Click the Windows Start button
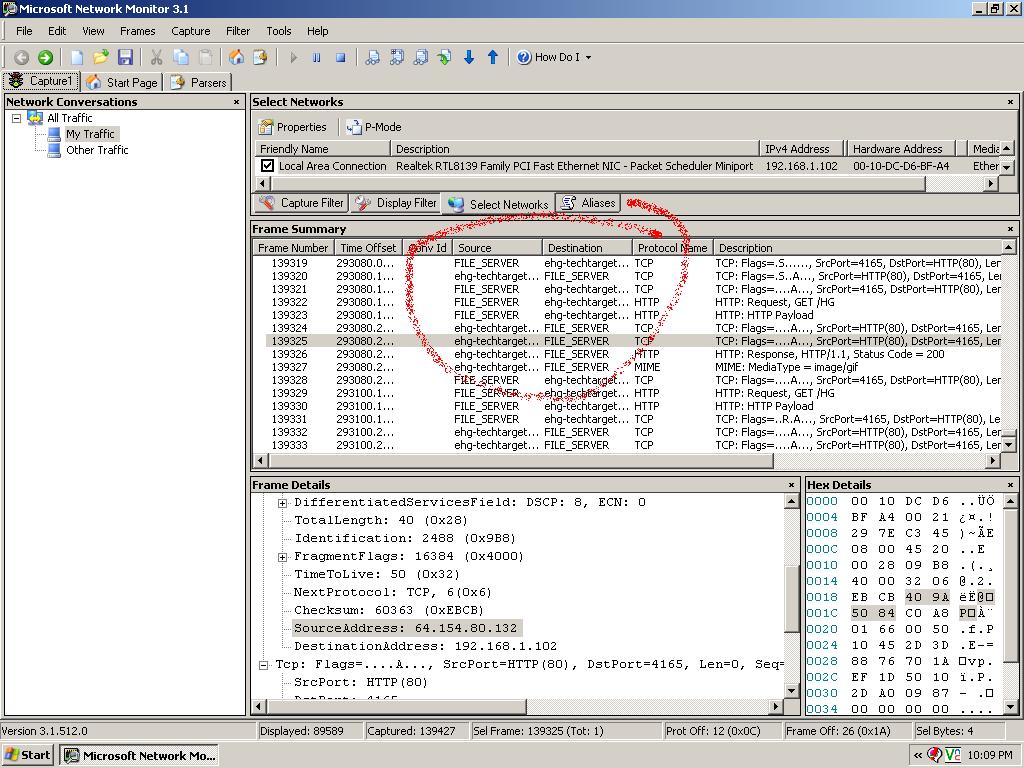1024x768 pixels. (27, 756)
